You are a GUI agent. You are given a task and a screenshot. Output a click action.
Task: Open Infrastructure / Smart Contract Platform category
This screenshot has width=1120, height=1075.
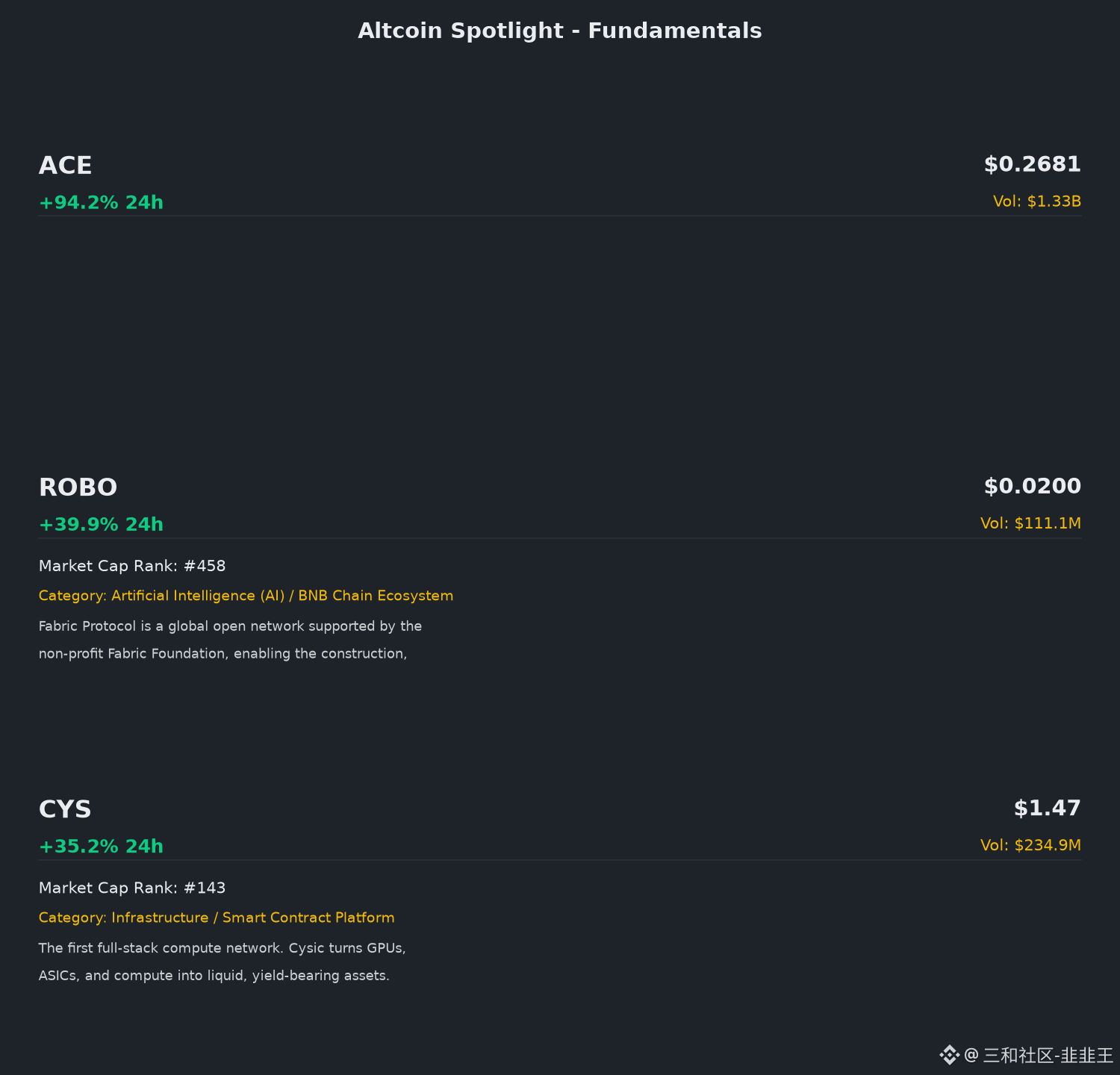tap(217, 917)
